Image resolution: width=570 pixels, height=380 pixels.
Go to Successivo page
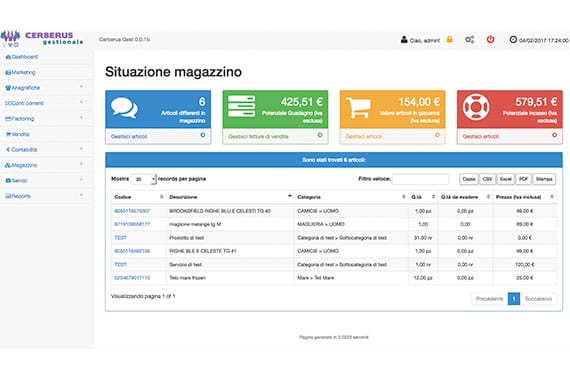click(x=538, y=299)
